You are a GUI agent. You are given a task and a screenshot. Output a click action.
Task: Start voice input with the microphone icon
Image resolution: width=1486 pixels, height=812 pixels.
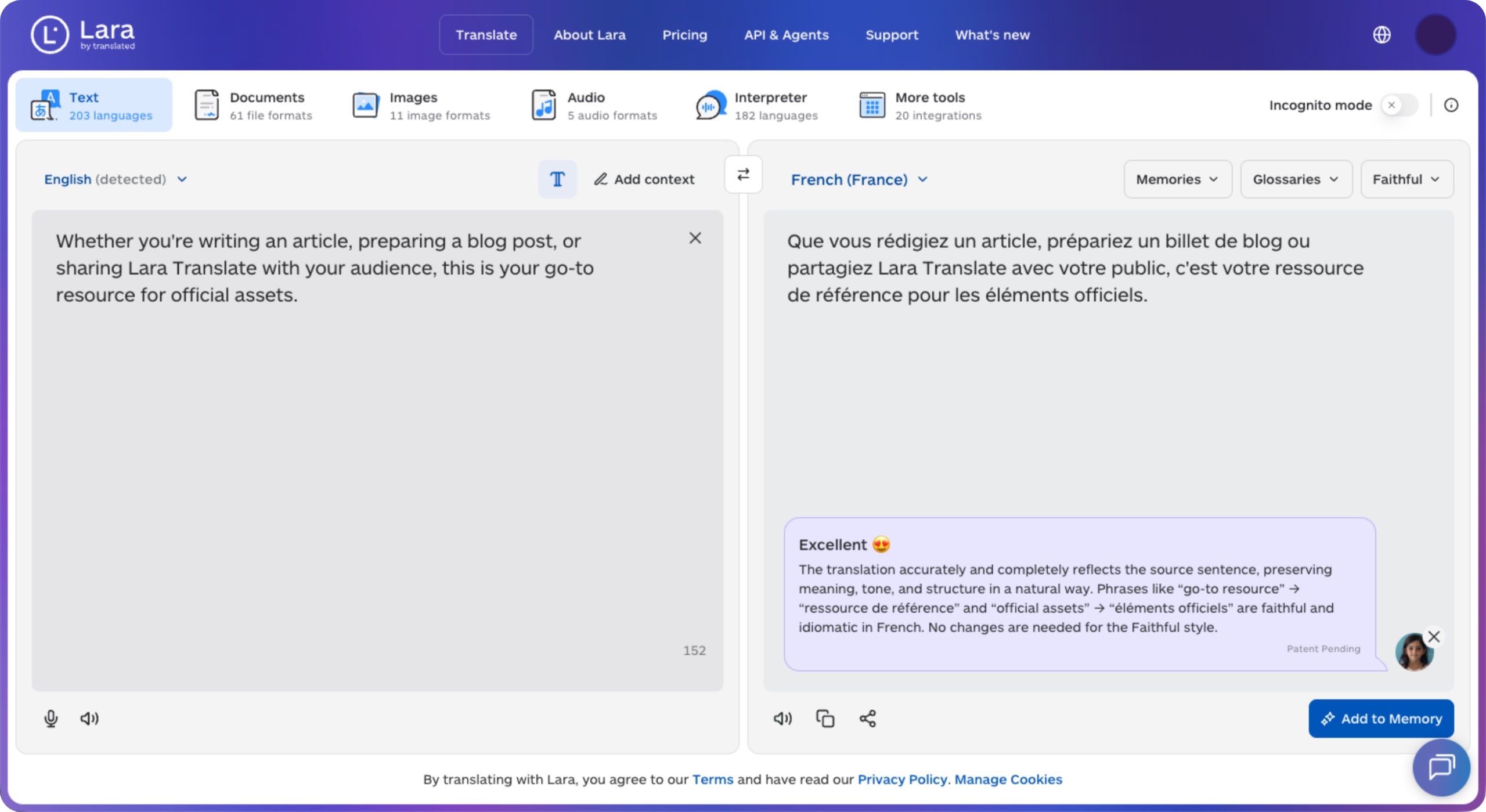click(51, 719)
